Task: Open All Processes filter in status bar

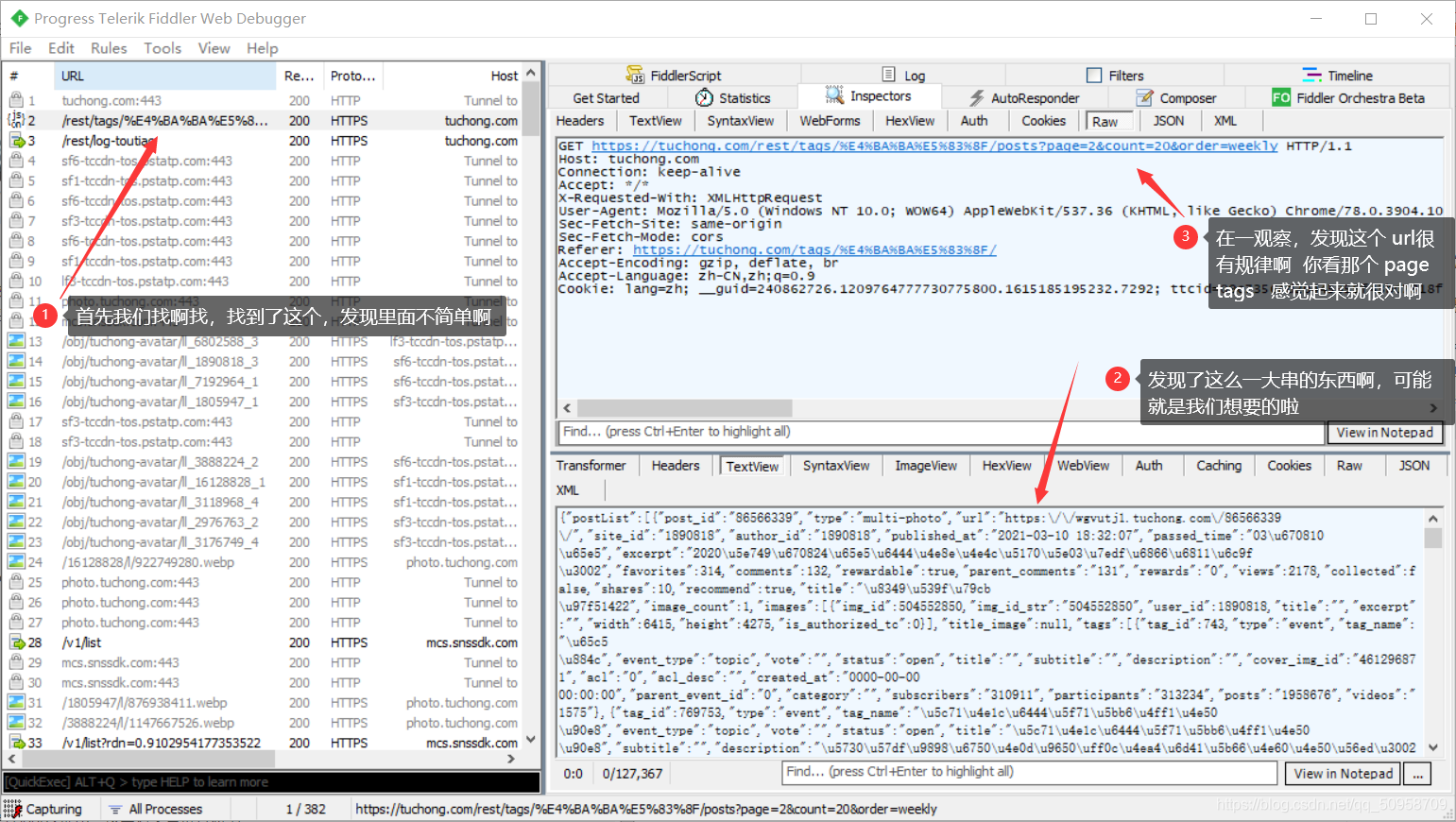Action: (x=156, y=809)
